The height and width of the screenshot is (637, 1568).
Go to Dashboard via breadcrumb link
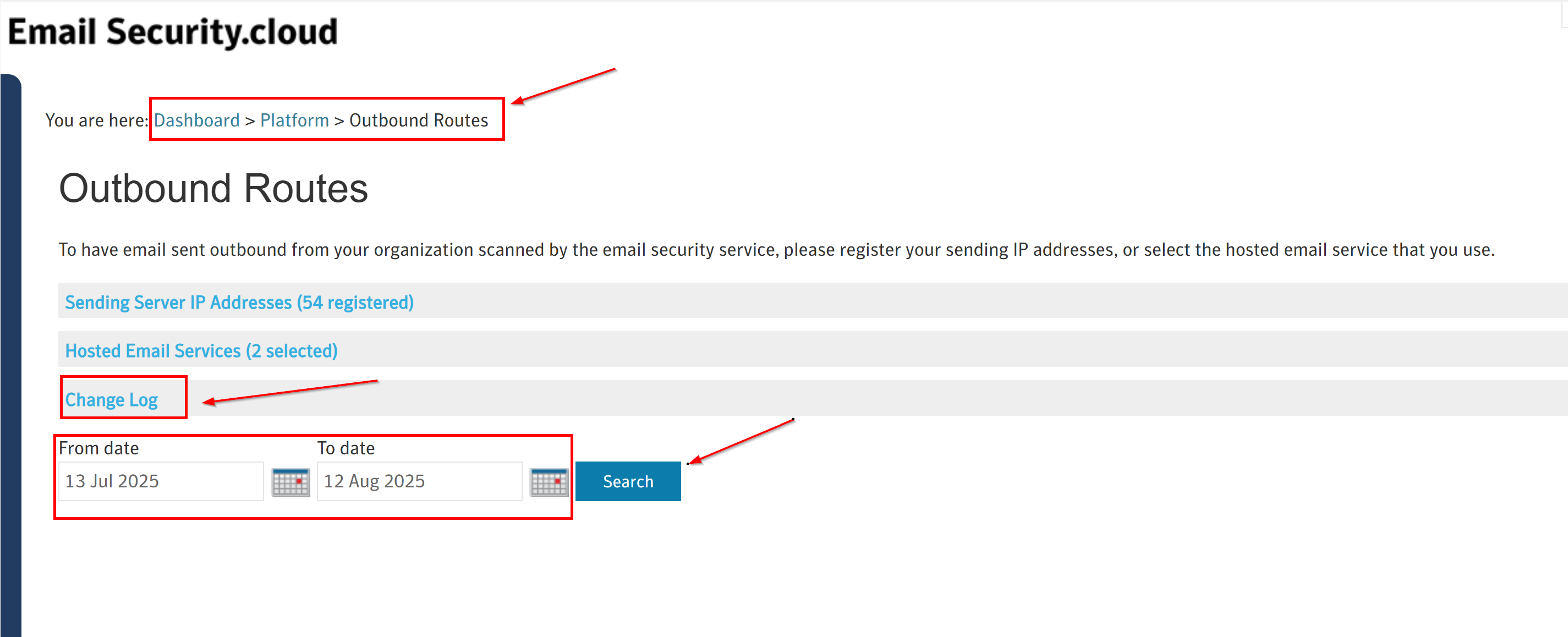196,120
